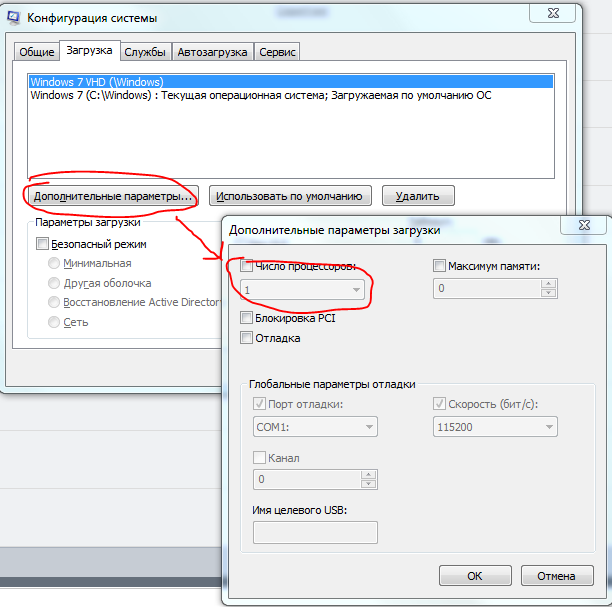Viewport: 612px width, 607px height.
Task: Select Windows 7 VHD boot entry
Action: coord(291,82)
